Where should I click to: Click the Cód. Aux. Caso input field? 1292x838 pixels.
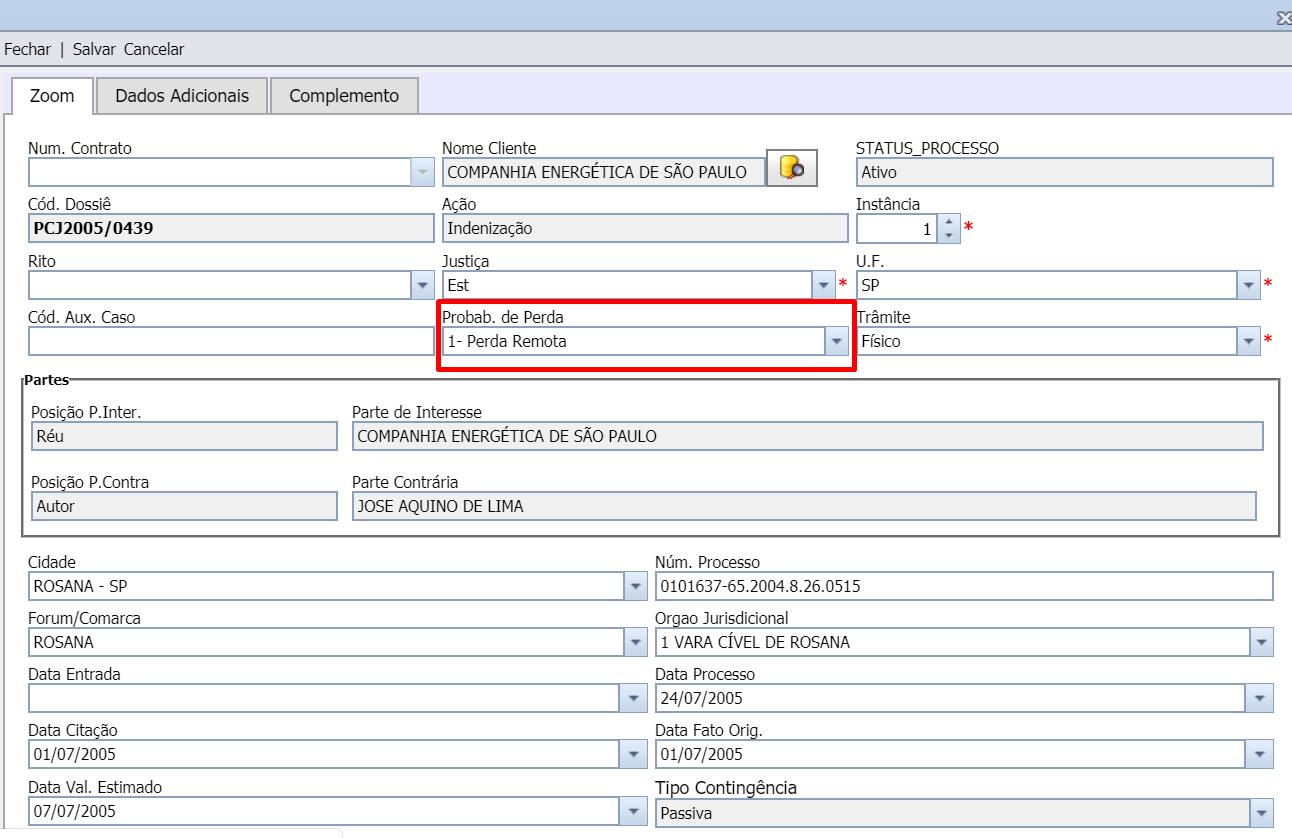click(231, 341)
